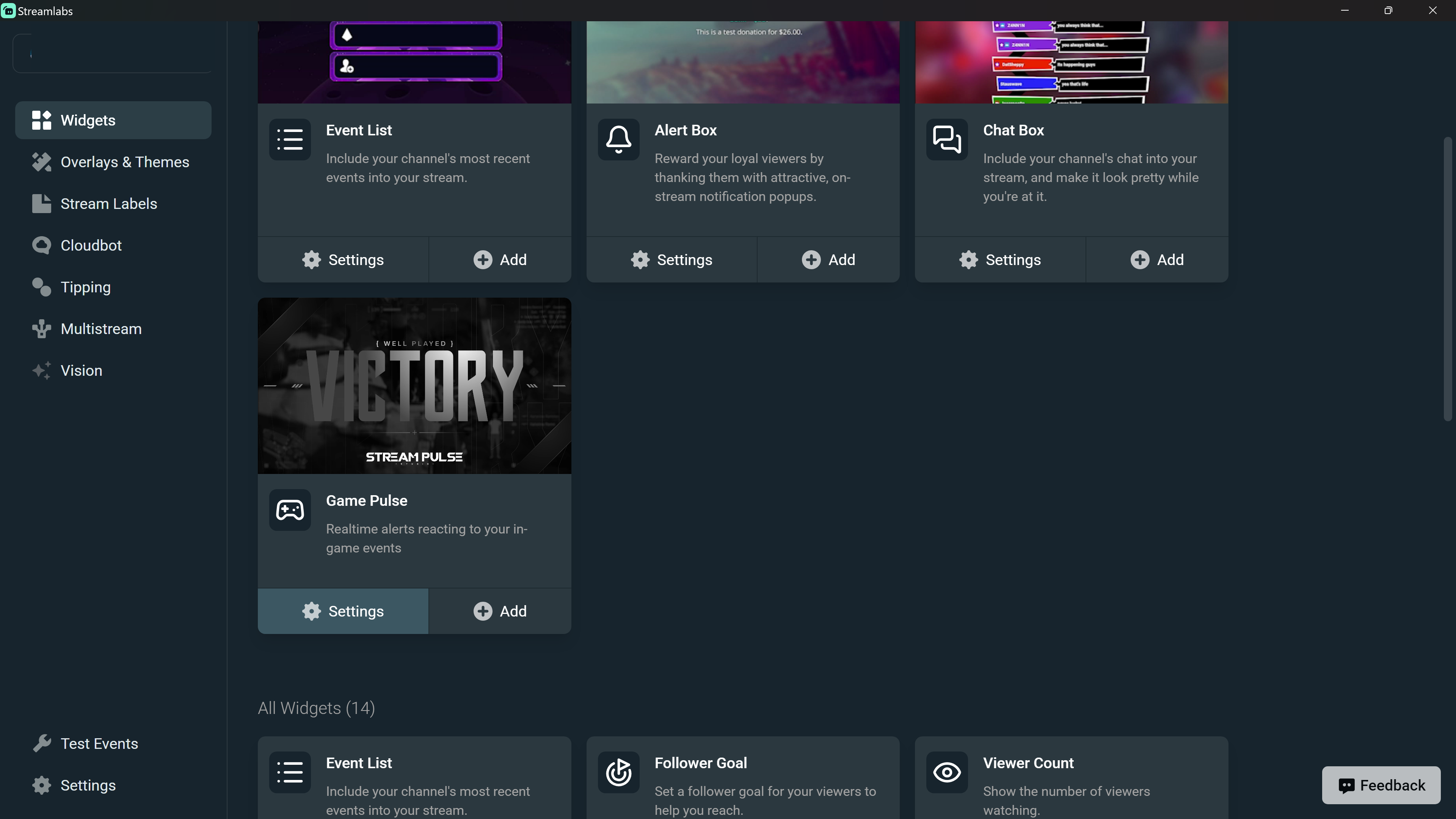Click the Game Pulse controller icon

click(x=289, y=510)
